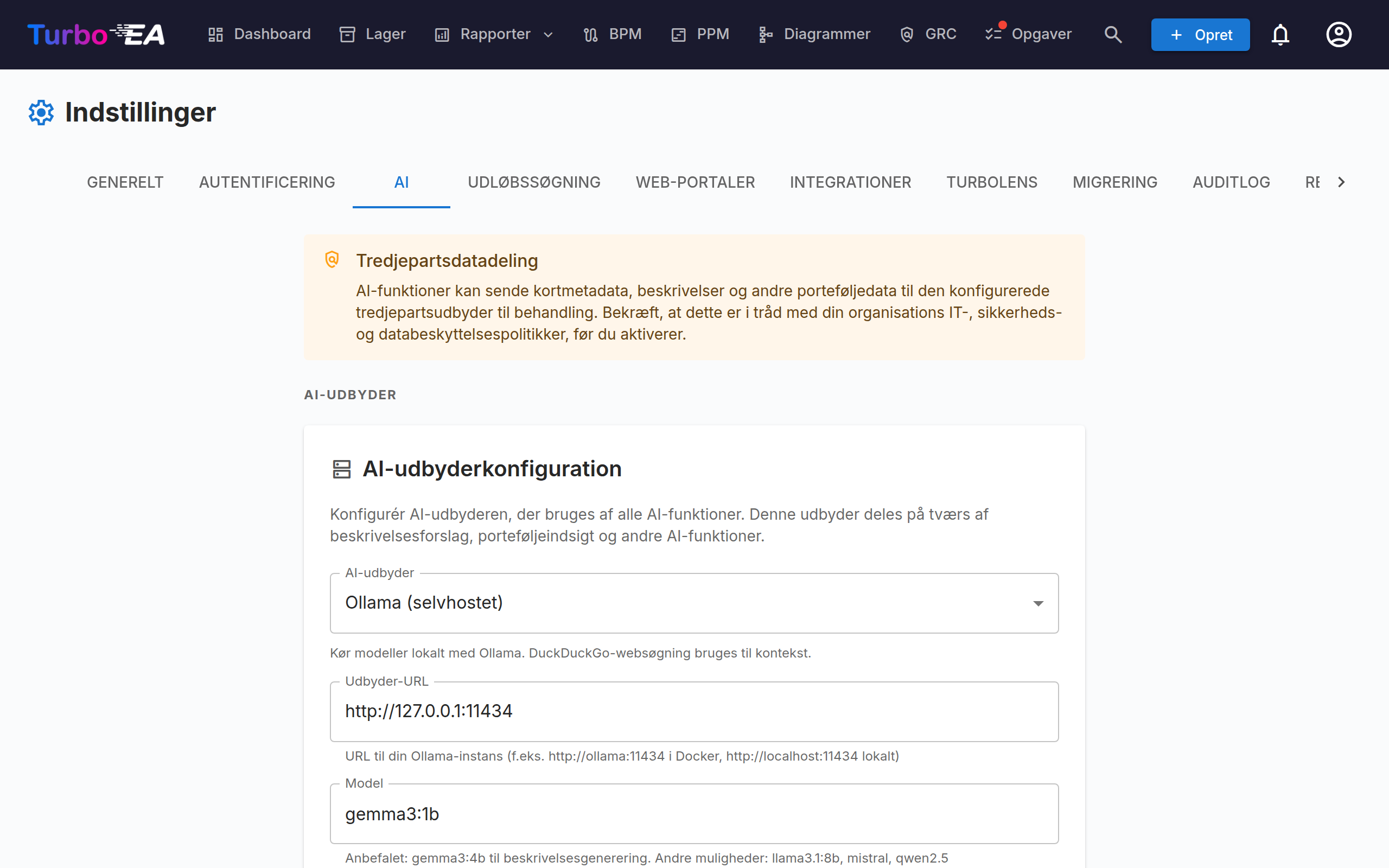Switch to the UDLØBSSØGNING tab
This screenshot has width=1389, height=868.
point(534,182)
